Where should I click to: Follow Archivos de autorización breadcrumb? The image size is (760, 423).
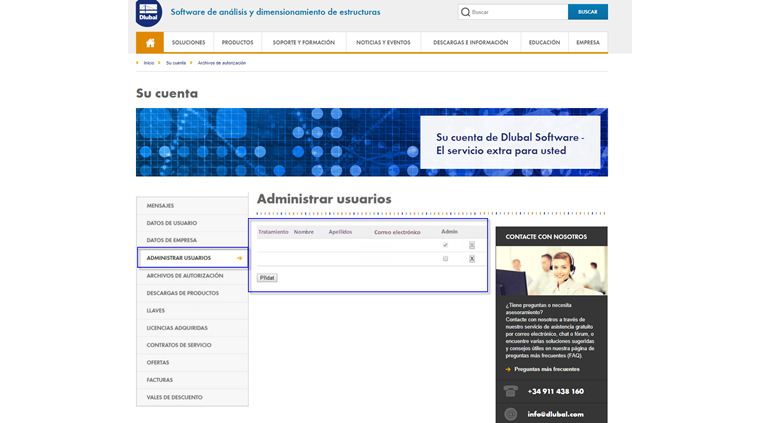point(222,63)
